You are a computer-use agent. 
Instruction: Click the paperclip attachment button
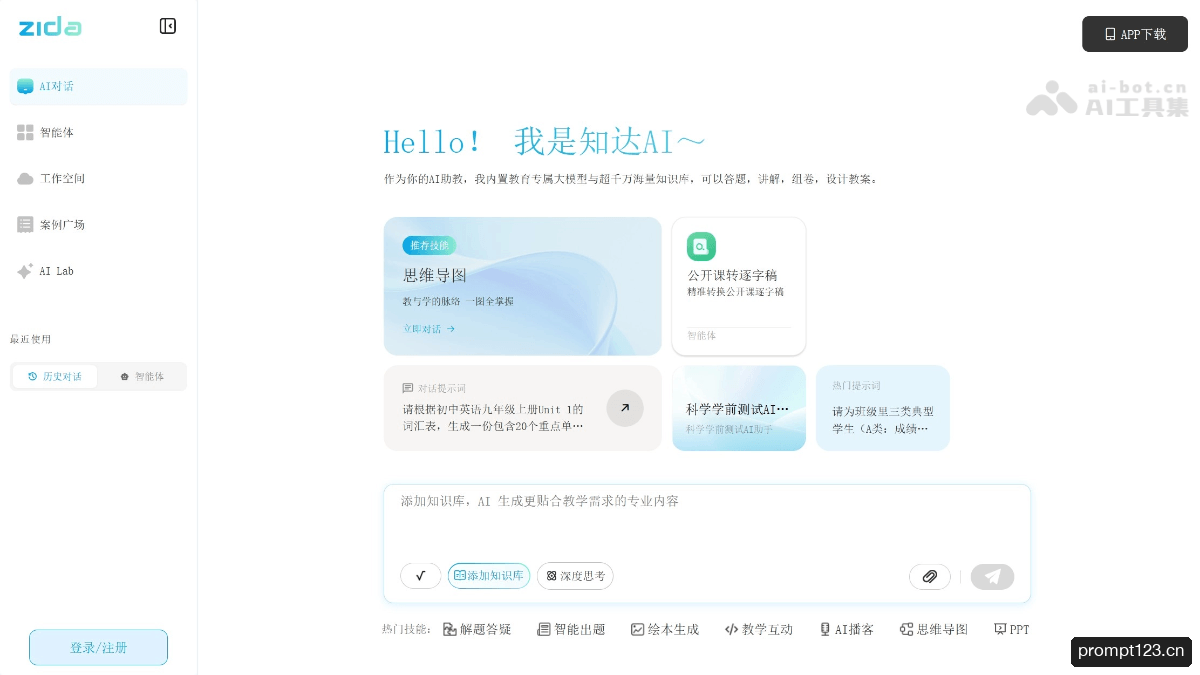click(930, 577)
